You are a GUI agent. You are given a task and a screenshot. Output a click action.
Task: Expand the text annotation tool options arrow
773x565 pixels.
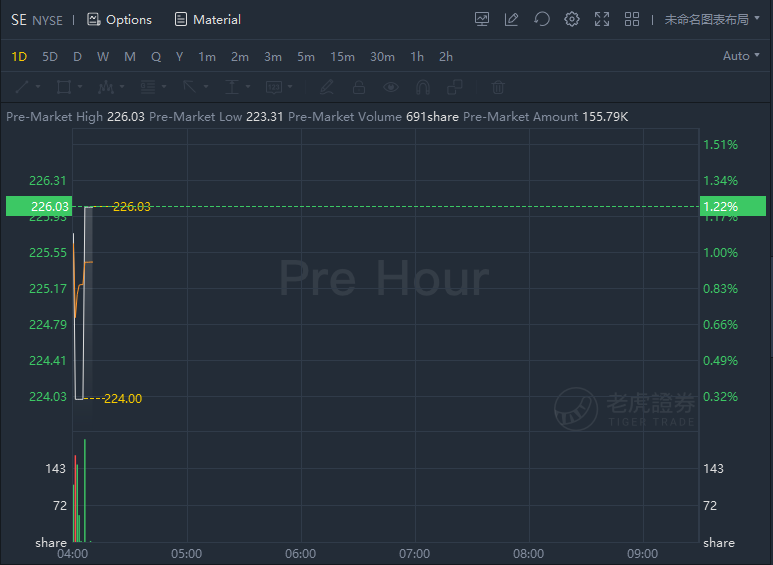coord(290,87)
